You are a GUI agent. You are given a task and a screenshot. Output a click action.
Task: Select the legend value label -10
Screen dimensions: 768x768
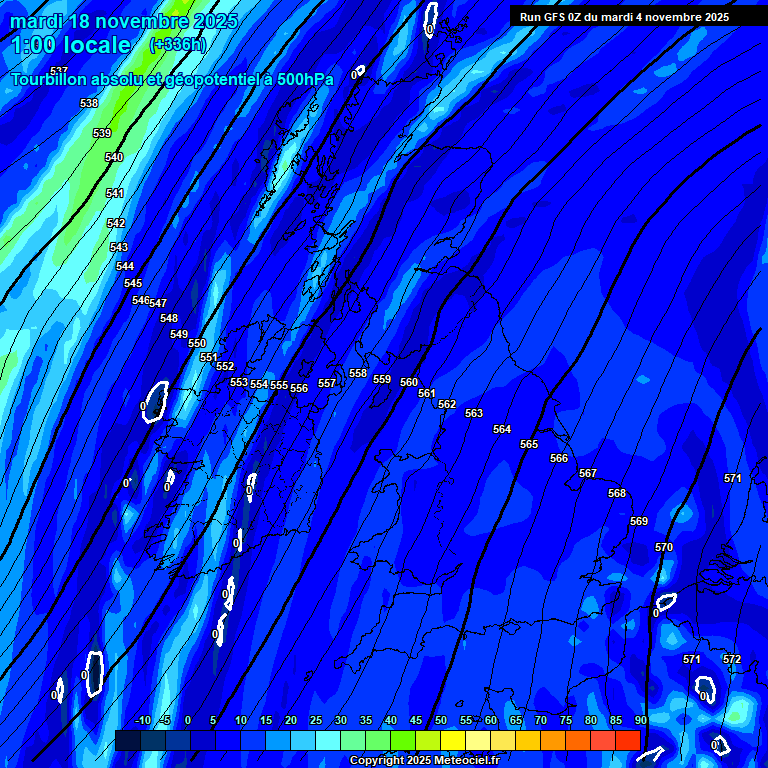[142, 721]
